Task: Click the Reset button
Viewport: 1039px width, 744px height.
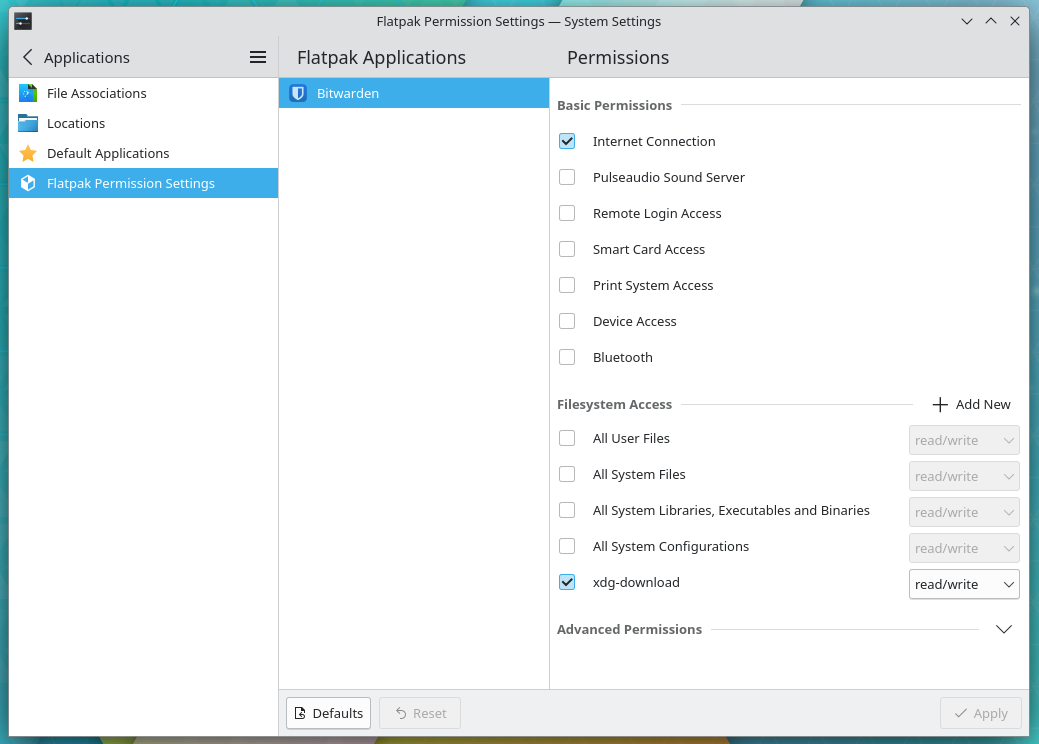Action: tap(419, 713)
